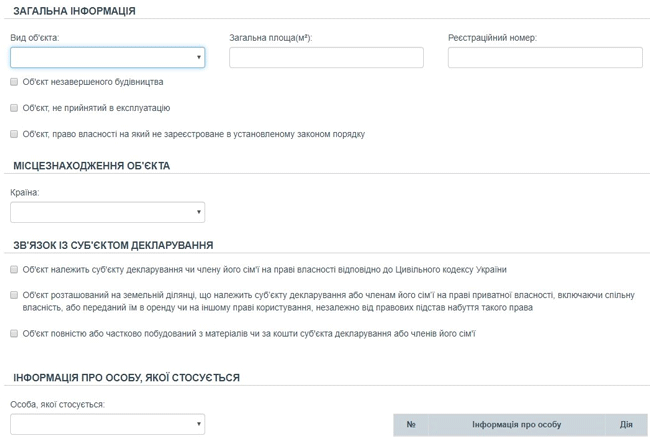Enable checkbox for unregistered ownership right (право власності не зареєстроване)
The width and height of the screenshot is (650, 445).
point(14,133)
